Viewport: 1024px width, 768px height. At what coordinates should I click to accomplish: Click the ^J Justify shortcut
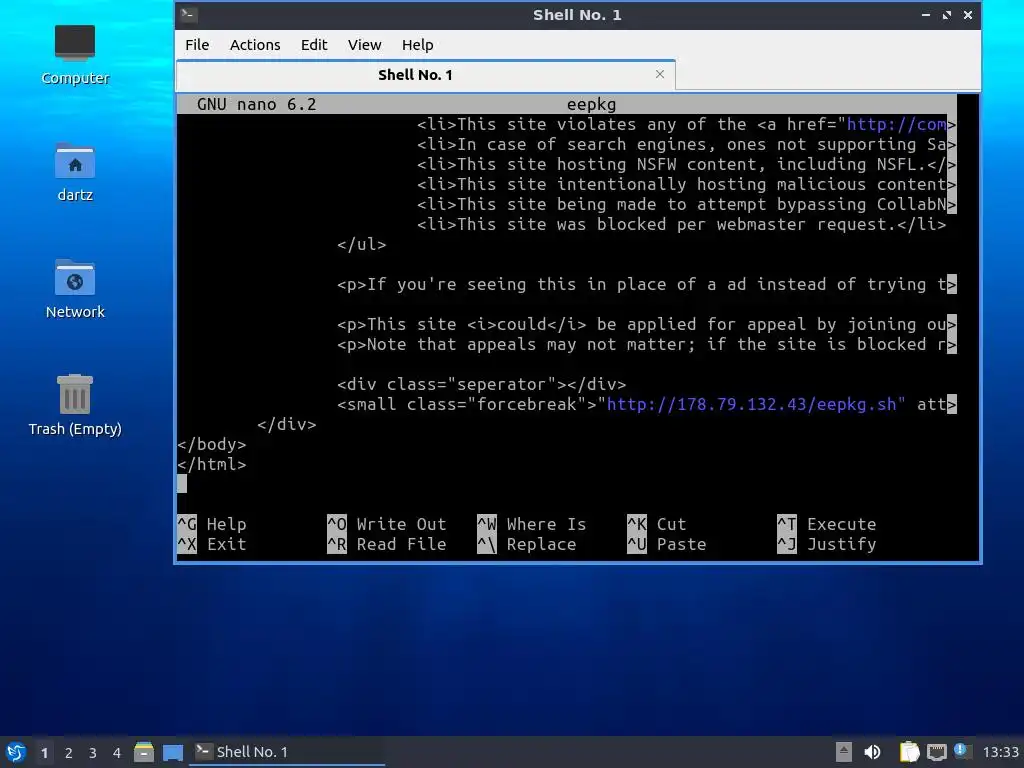(x=827, y=544)
